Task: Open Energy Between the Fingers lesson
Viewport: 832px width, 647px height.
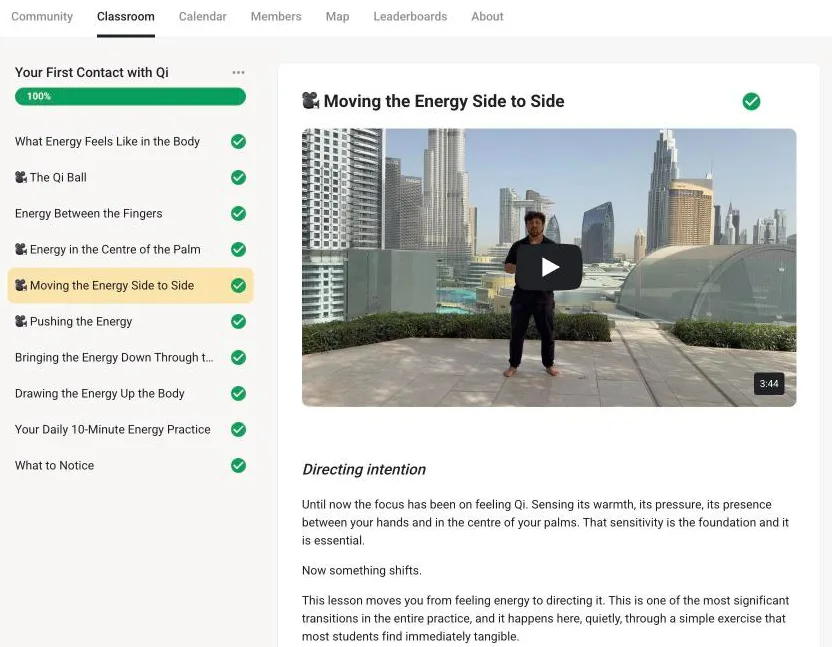Action: coord(131,213)
